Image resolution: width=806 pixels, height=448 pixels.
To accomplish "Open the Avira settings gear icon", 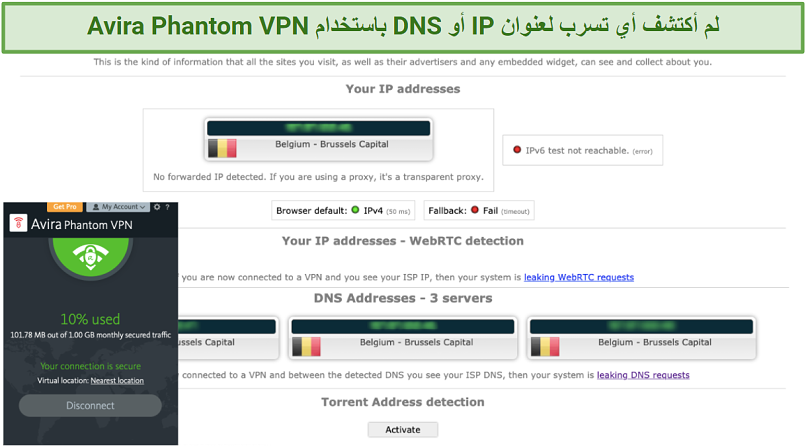I will (x=157, y=207).
